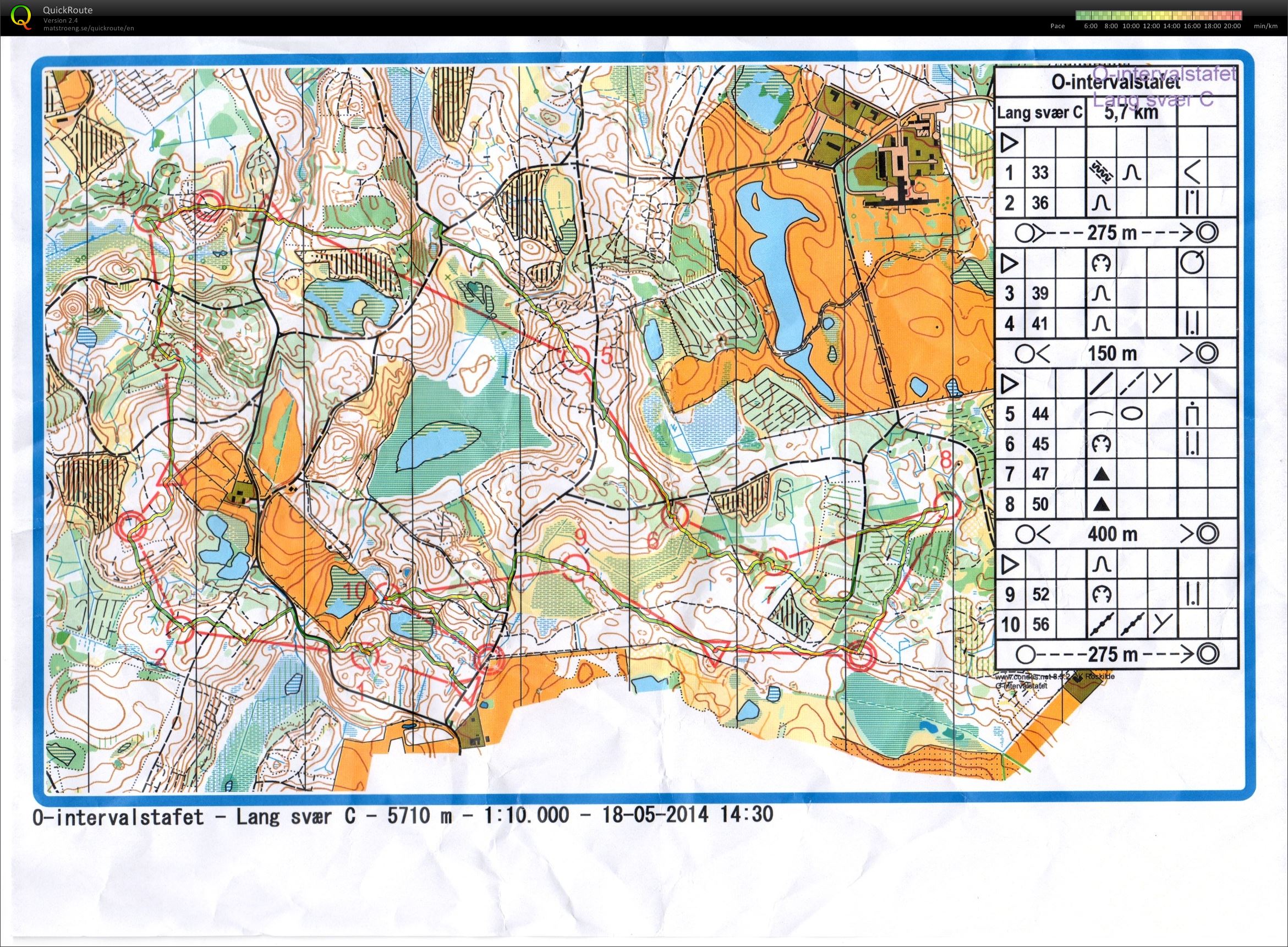Click the ellipse symbol in control 5 row
This screenshot has width=1288, height=947.
click(x=1131, y=413)
